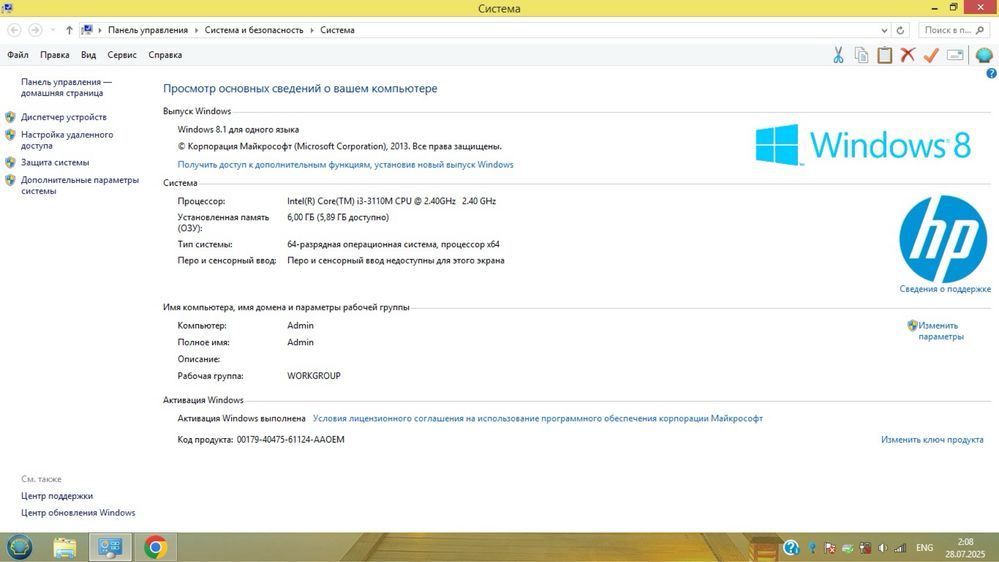This screenshot has width=999, height=562.
Task: Click Панель управления breadcrumb in address bar
Action: point(148,30)
